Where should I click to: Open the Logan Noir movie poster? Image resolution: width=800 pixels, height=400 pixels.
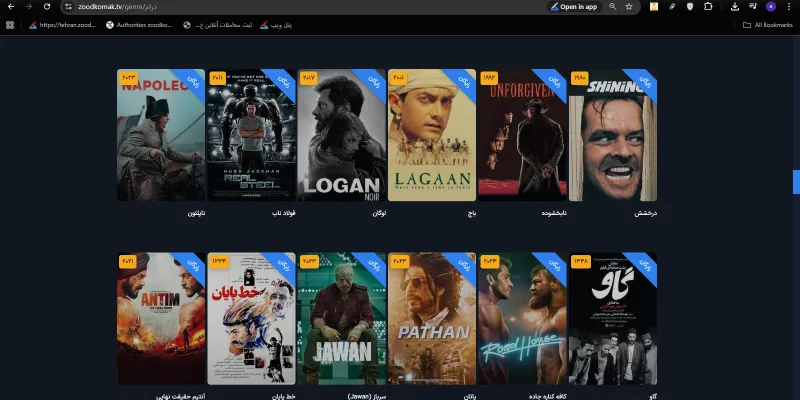[342, 135]
